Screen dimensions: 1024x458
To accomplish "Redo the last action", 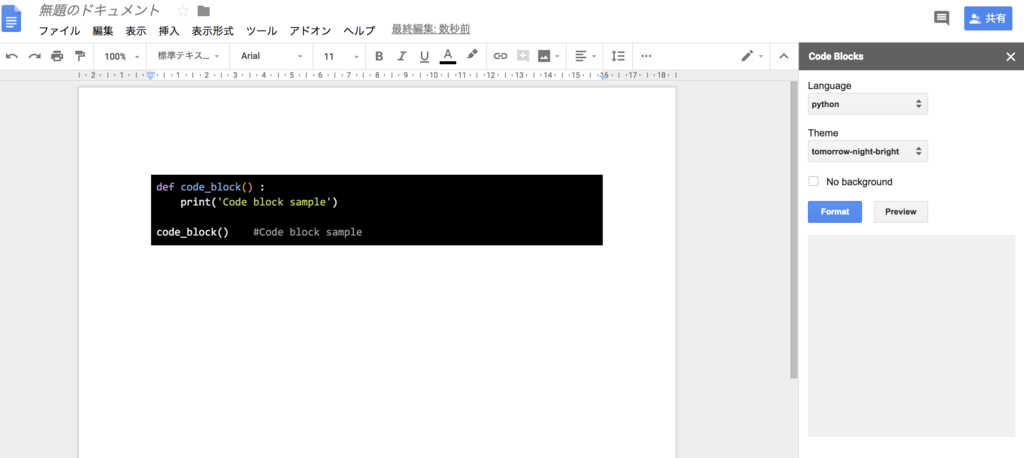I will pos(35,56).
